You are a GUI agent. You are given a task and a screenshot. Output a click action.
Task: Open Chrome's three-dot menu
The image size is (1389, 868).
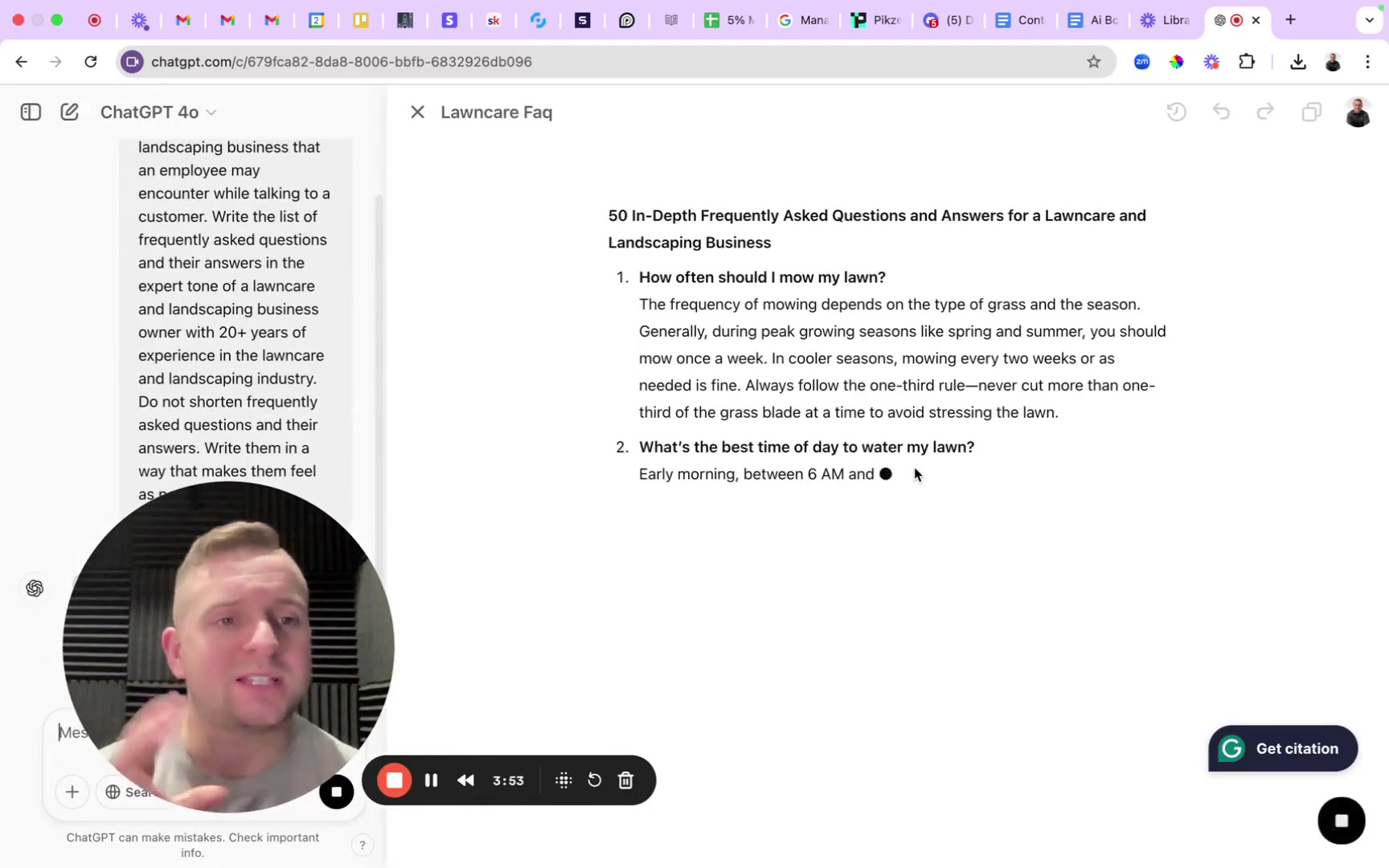(1367, 62)
